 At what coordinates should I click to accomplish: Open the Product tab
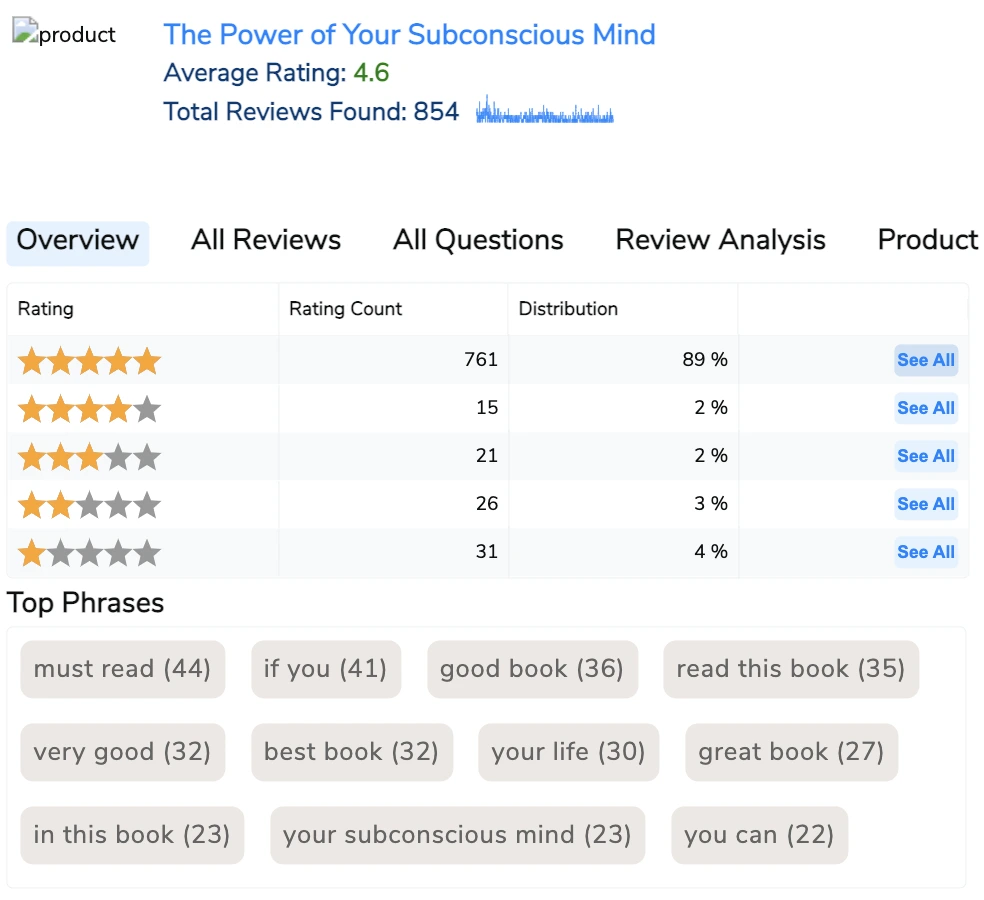[x=927, y=241]
